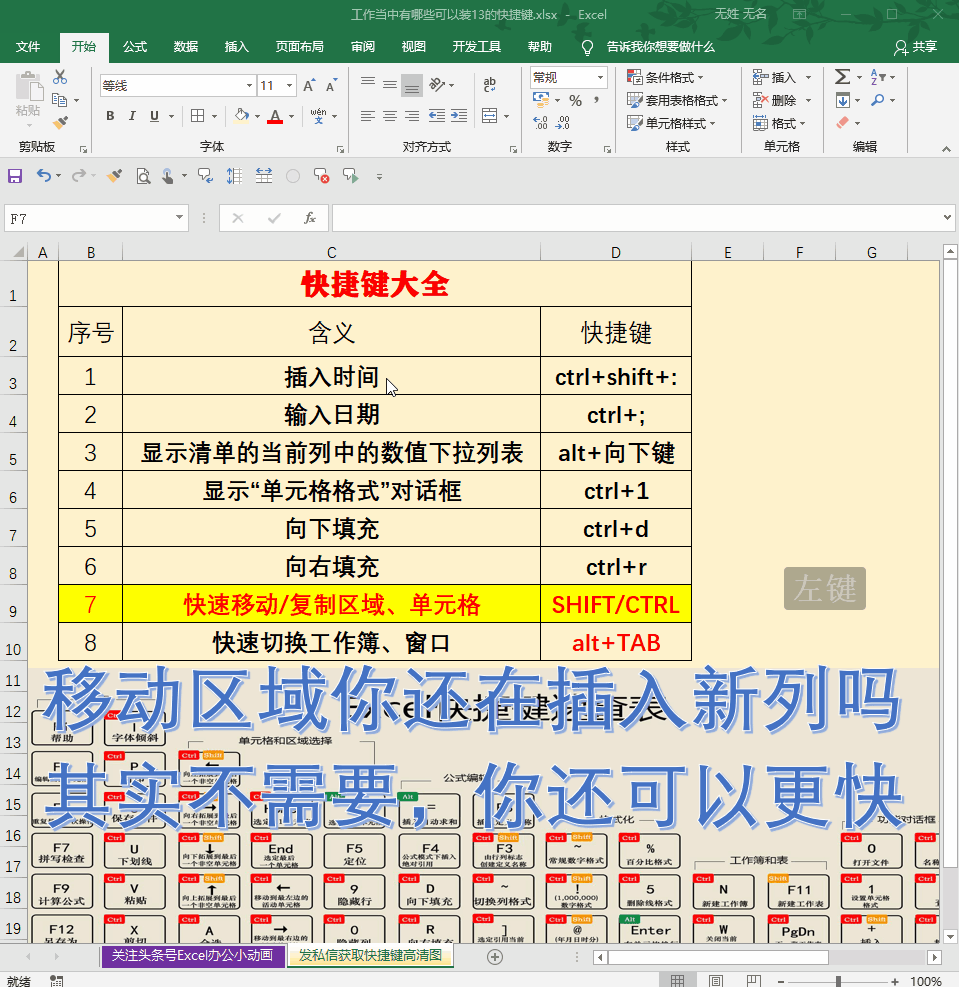This screenshot has width=959, height=987.
Task: Select sheet tab 关注头条号Excel办公小动画
Action: (x=192, y=956)
